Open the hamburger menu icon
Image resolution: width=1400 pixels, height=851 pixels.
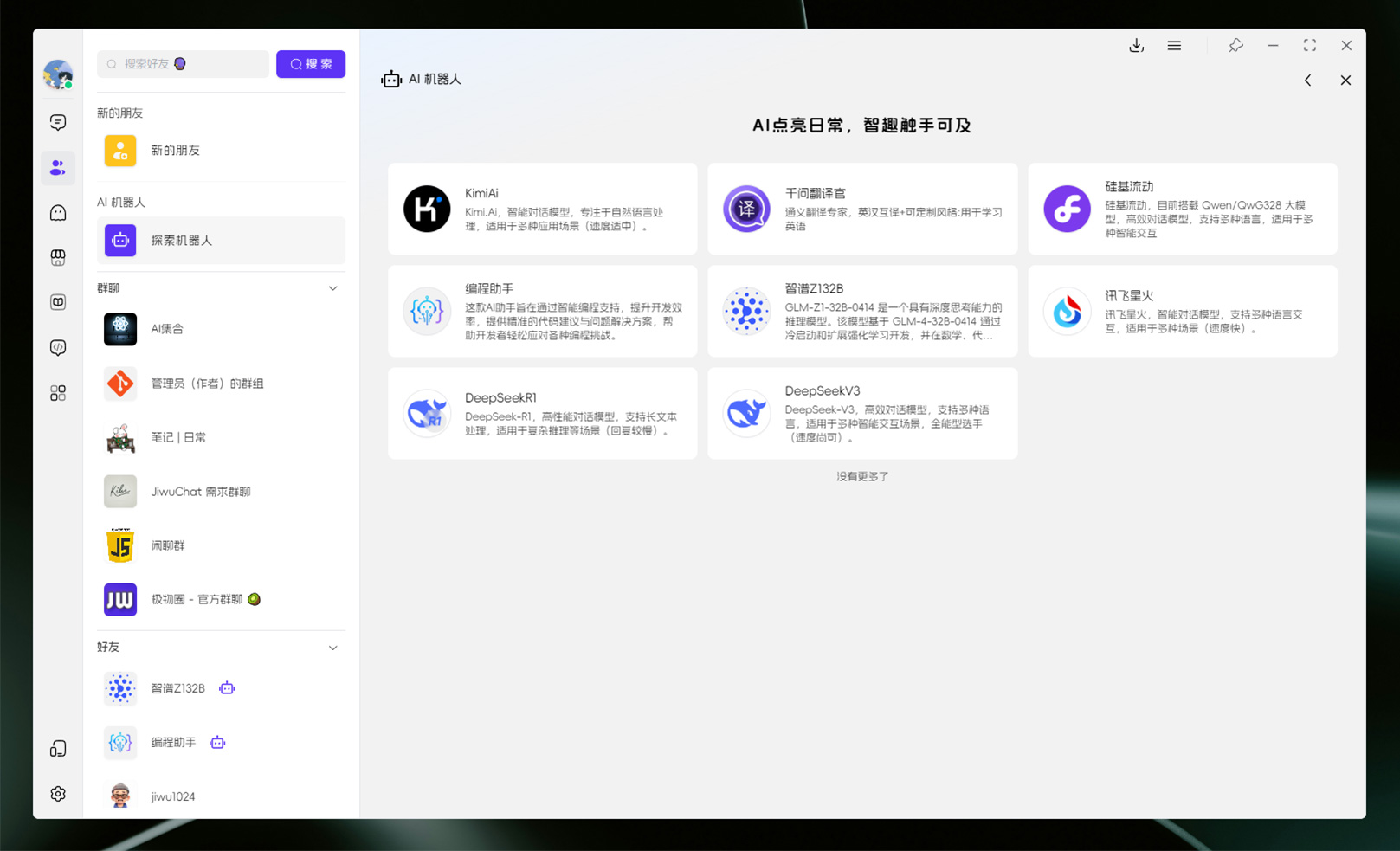click(x=1174, y=46)
